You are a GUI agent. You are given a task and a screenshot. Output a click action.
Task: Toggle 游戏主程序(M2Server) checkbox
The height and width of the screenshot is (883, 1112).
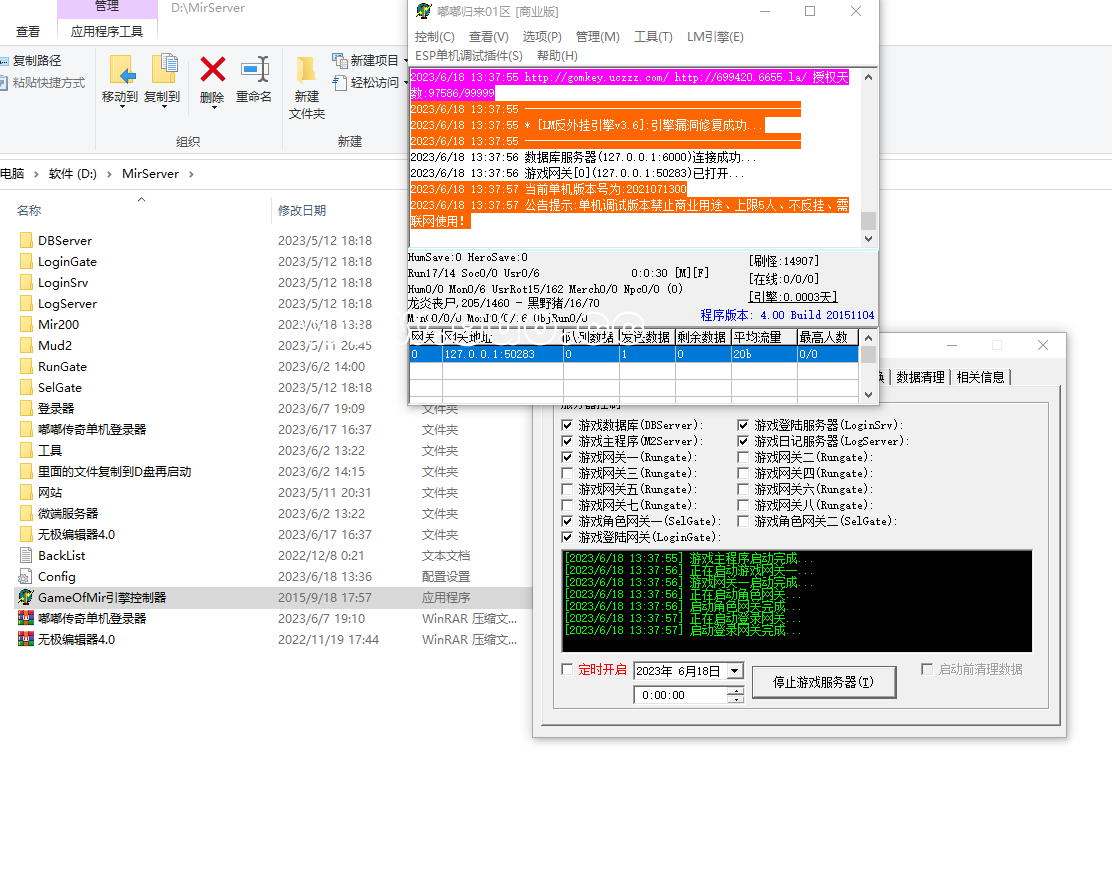567,441
